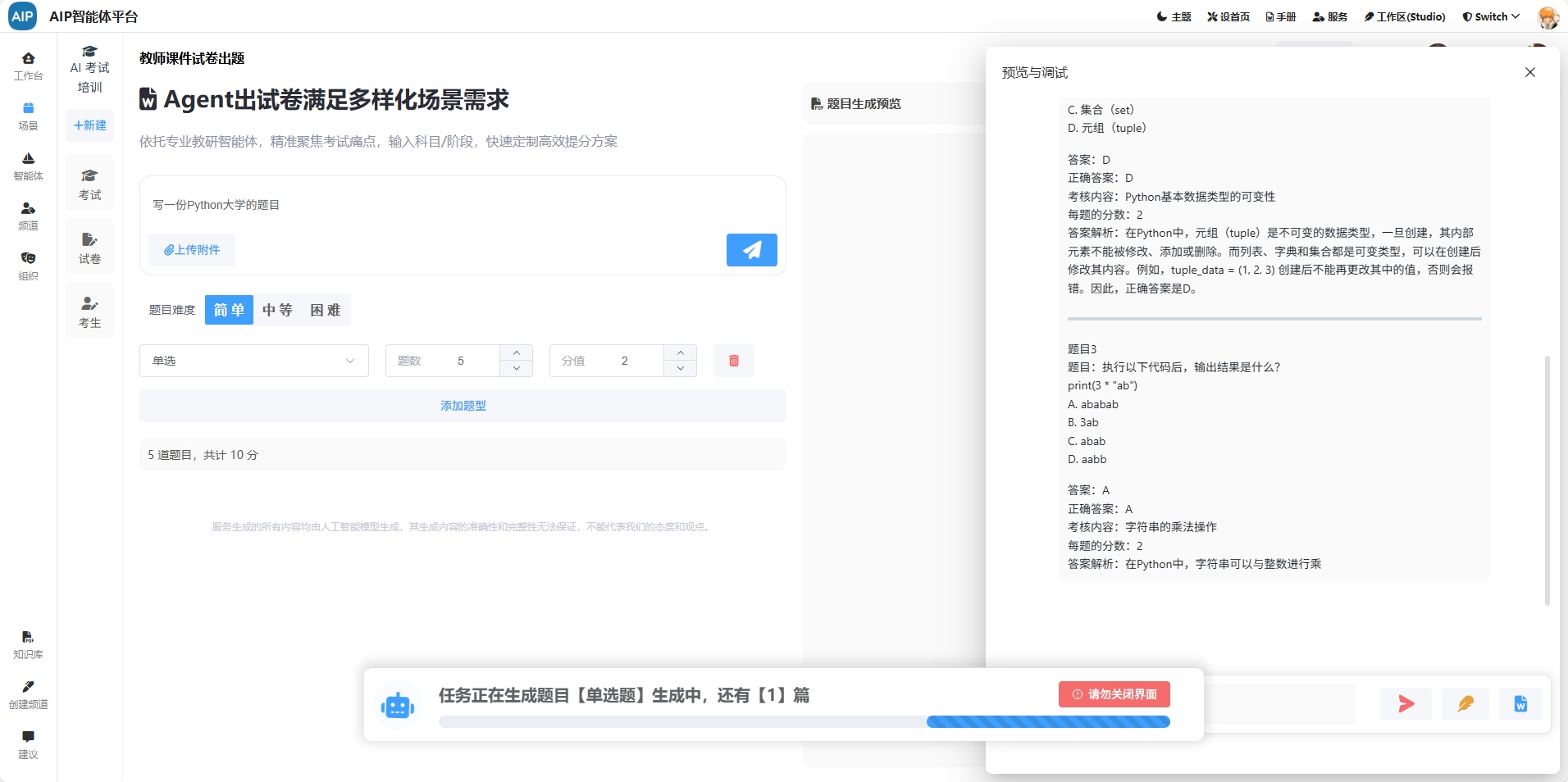Screen dimensions: 1568x782
Task: Click the user avatar in header
Action: coord(1547,16)
